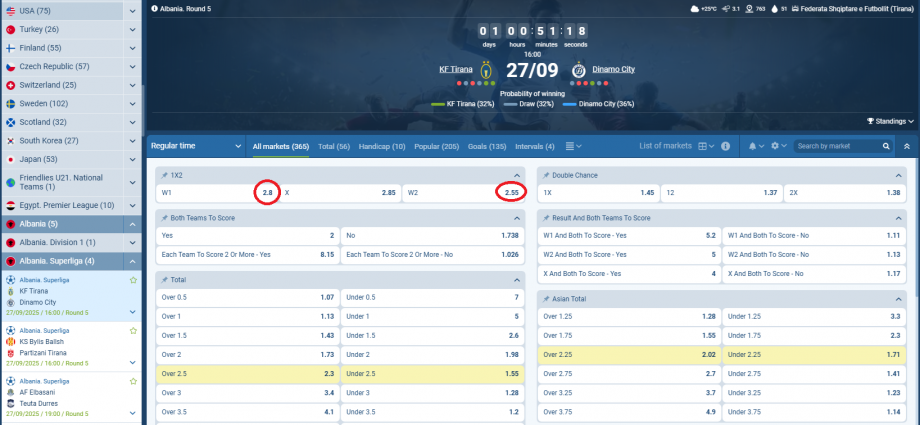
Task: Pin the Double Chance market
Action: point(545,175)
